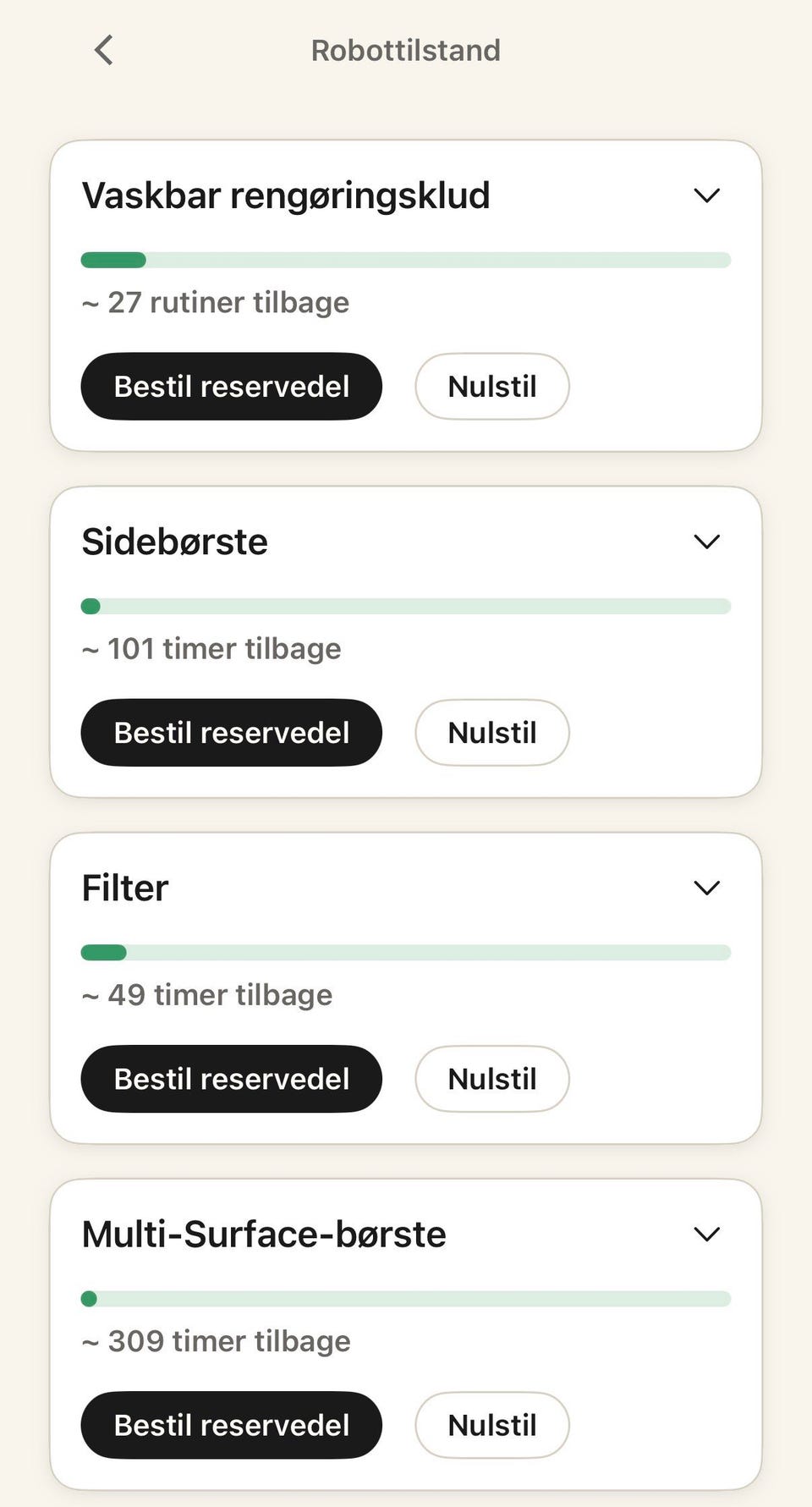Click the Filter progress bar
812x1507 pixels.
coord(406,953)
